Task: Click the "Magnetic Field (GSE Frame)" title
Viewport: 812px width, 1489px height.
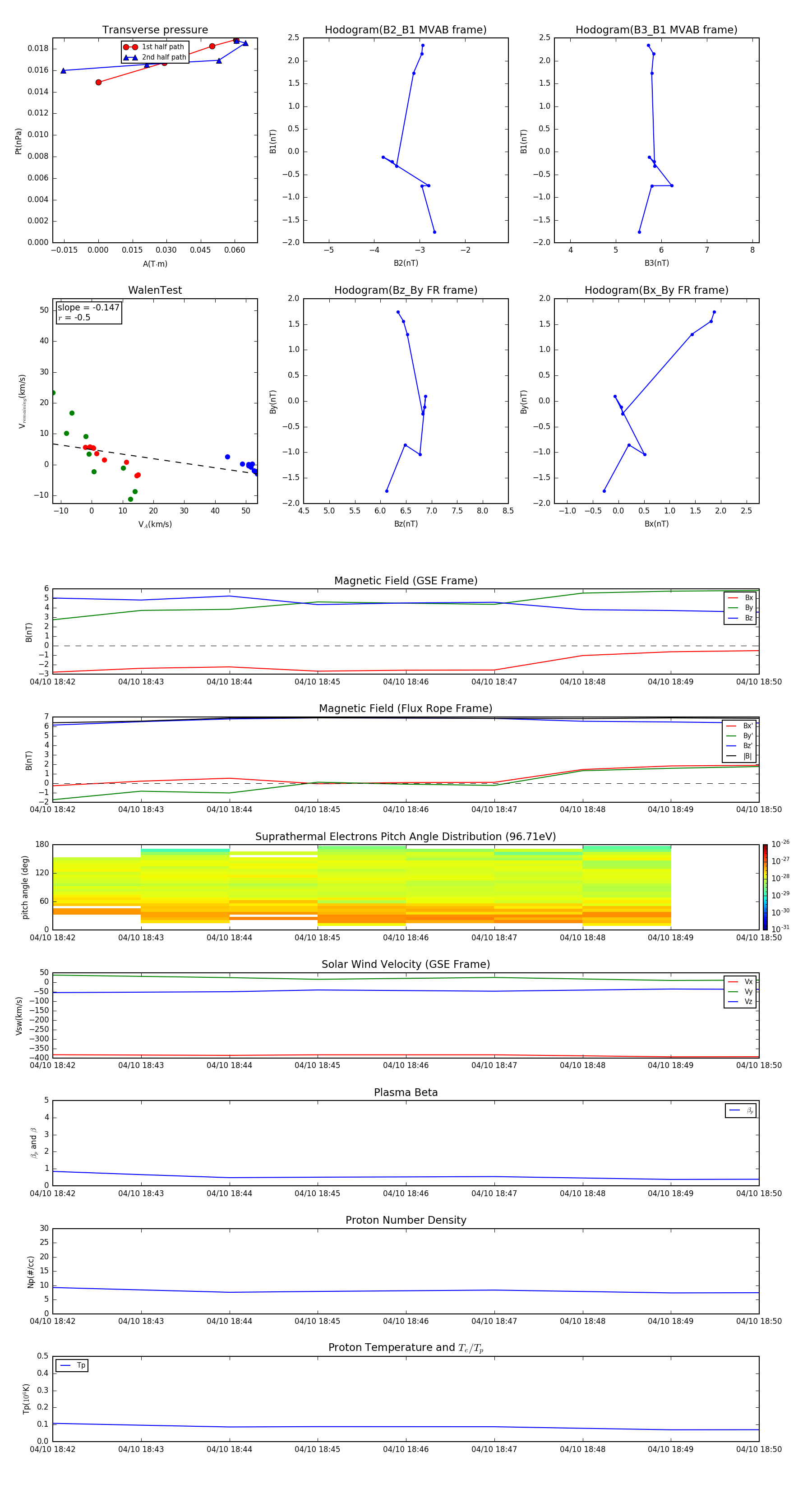Action: pyautogui.click(x=406, y=581)
